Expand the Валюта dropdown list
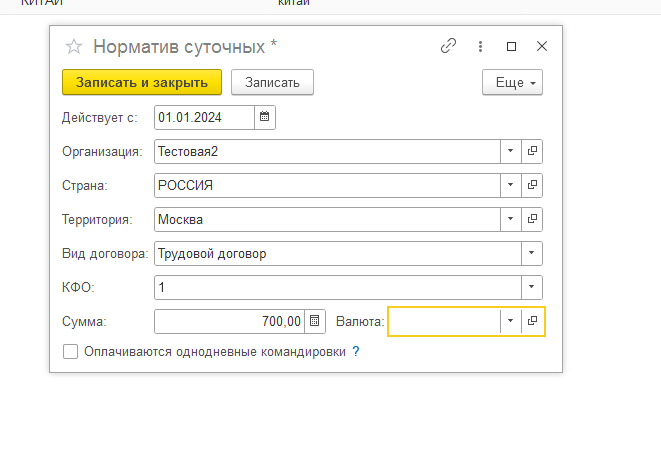Screen dimensions: 661x451 [x=511, y=321]
